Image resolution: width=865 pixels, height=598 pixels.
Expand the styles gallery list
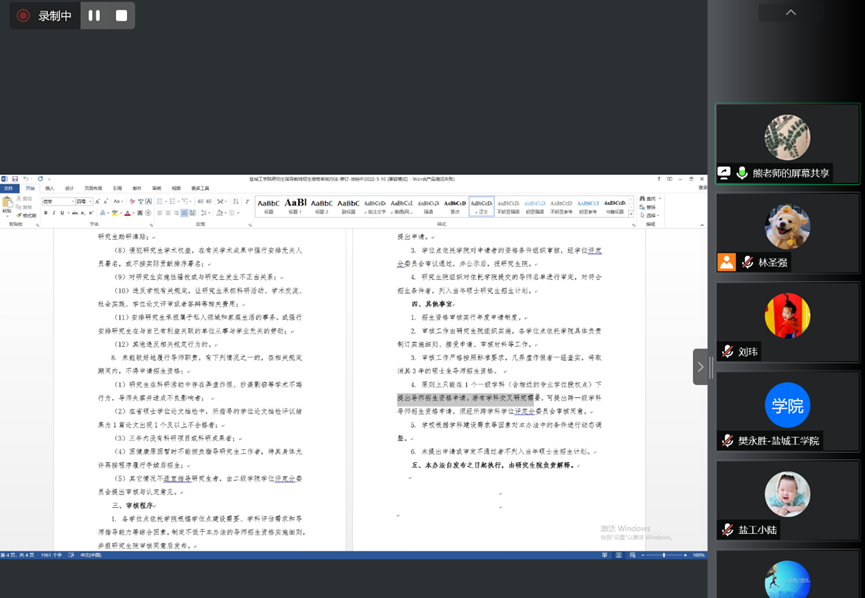click(631, 213)
